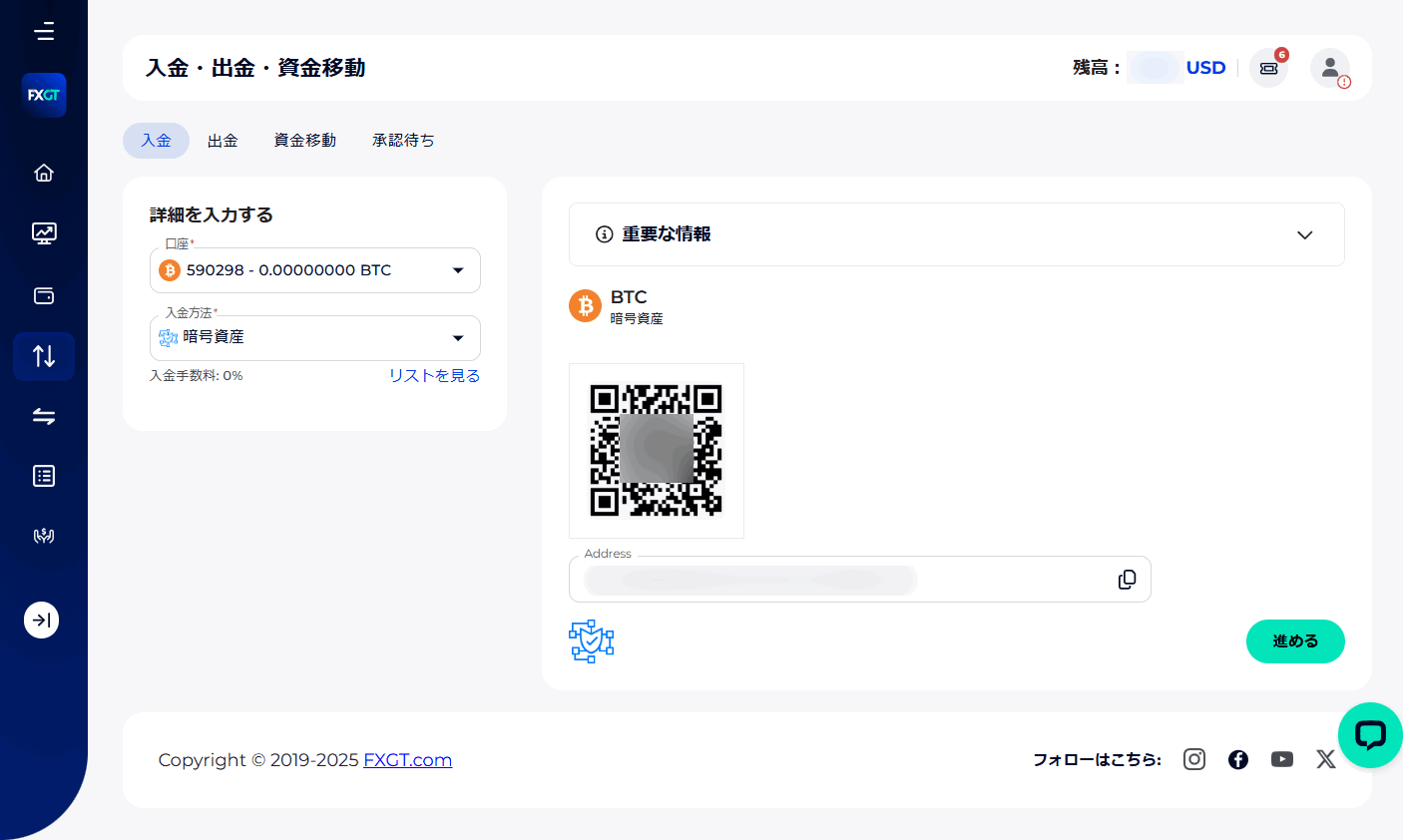Click the 入金・出金・資金移動 page title

point(255,68)
